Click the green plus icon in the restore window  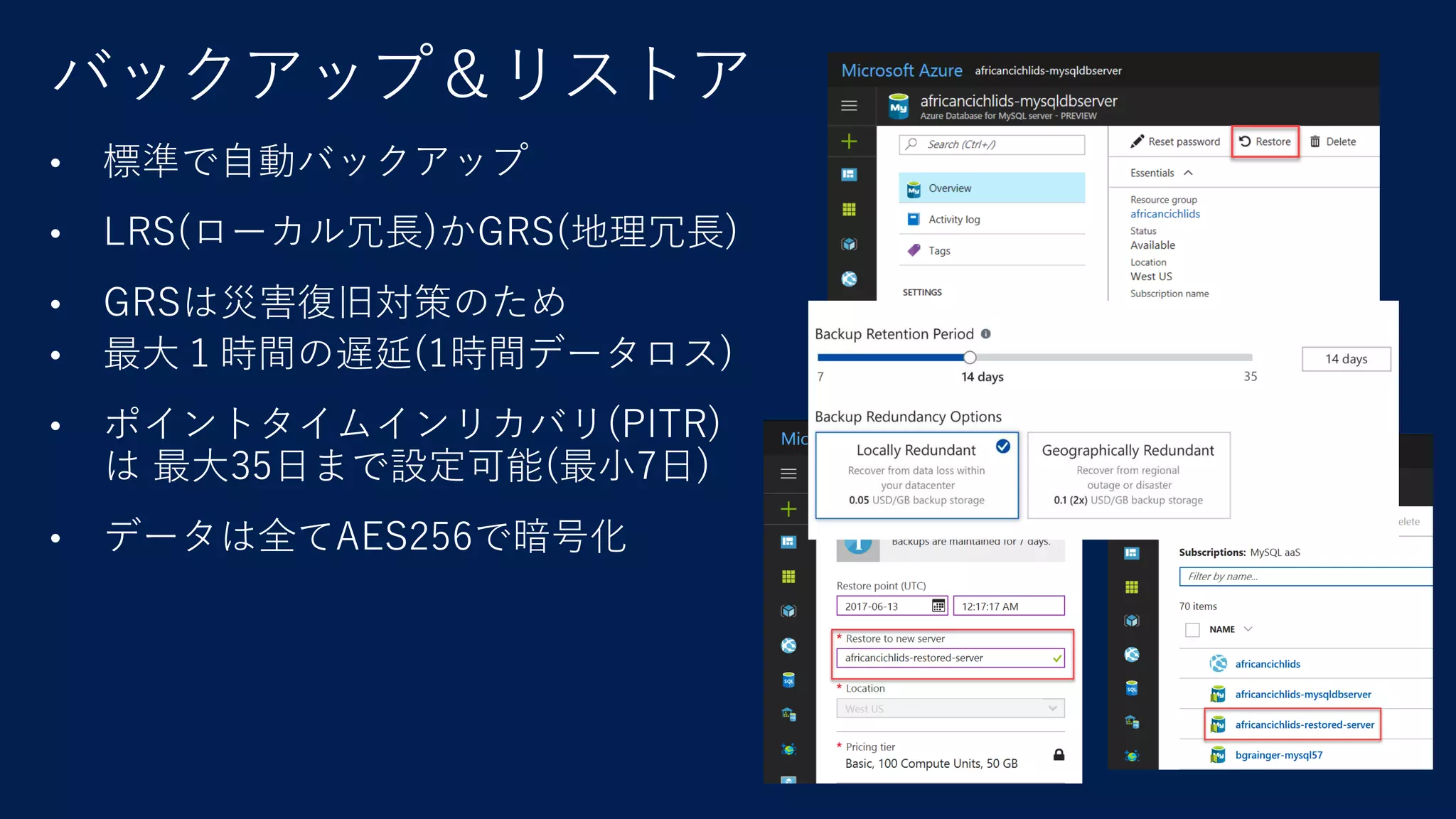(788, 509)
